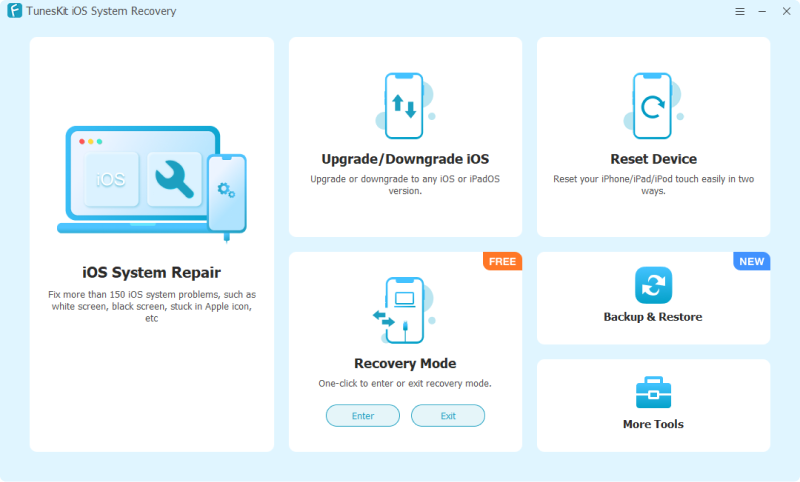Close the TunesKit window

tap(786, 11)
